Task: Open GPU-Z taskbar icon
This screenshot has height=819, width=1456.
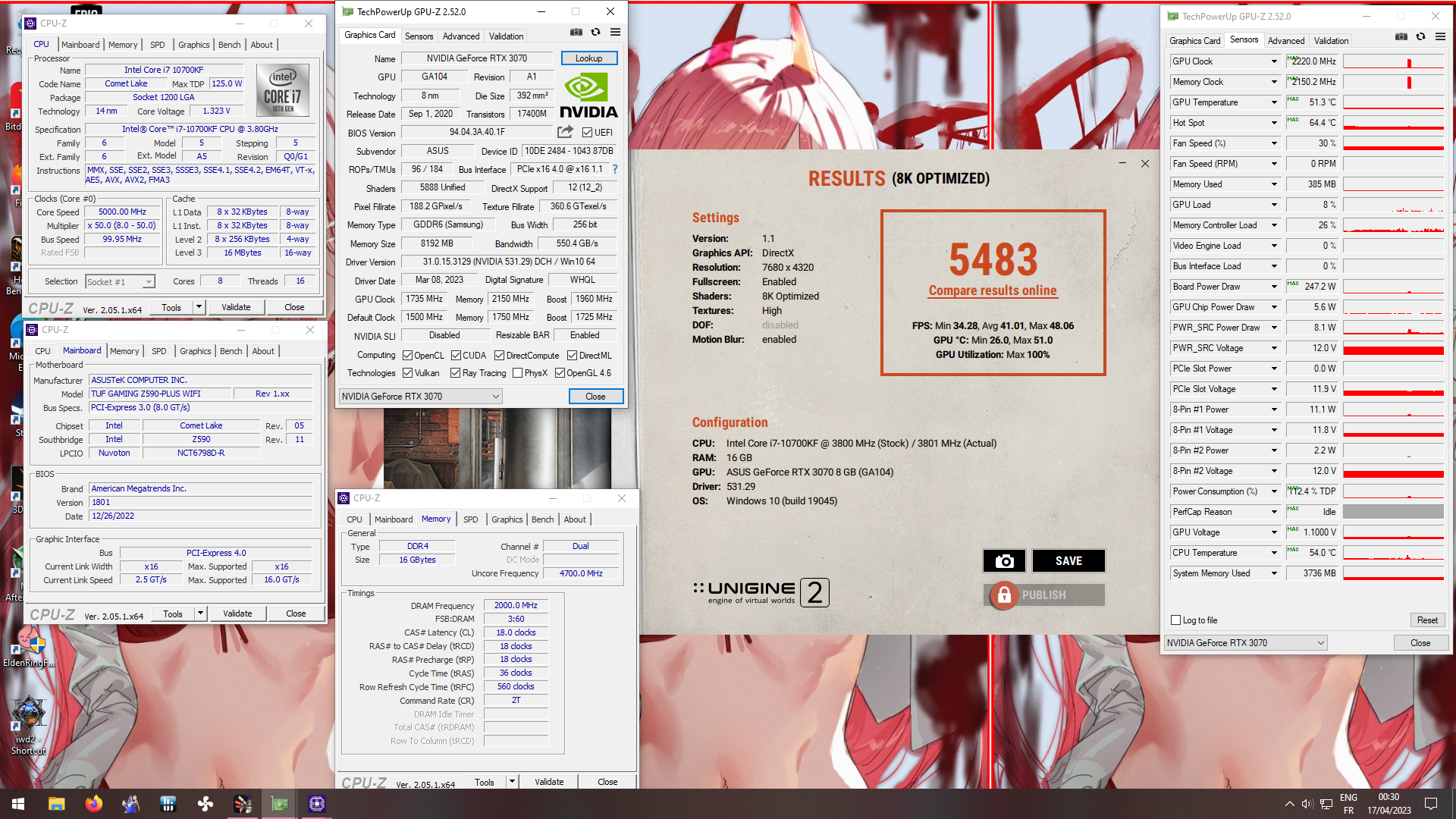Action: (x=280, y=804)
